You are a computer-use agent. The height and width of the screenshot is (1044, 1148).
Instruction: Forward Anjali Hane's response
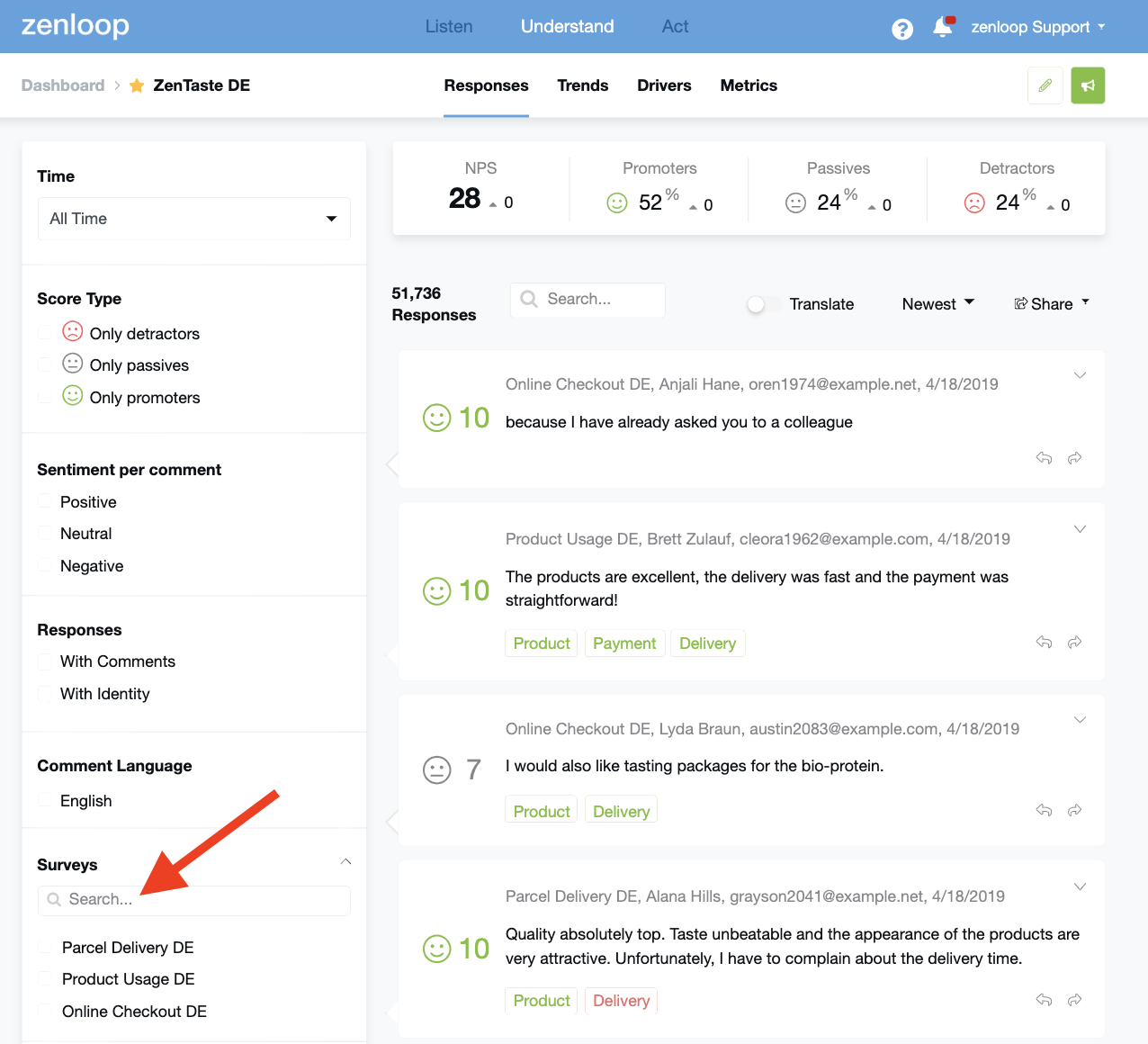point(1074,458)
